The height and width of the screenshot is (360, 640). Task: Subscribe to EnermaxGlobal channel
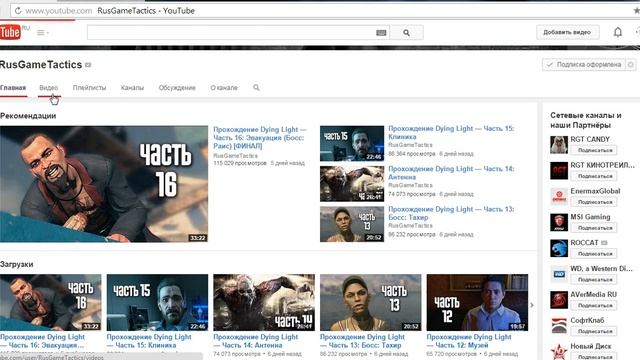(595, 202)
